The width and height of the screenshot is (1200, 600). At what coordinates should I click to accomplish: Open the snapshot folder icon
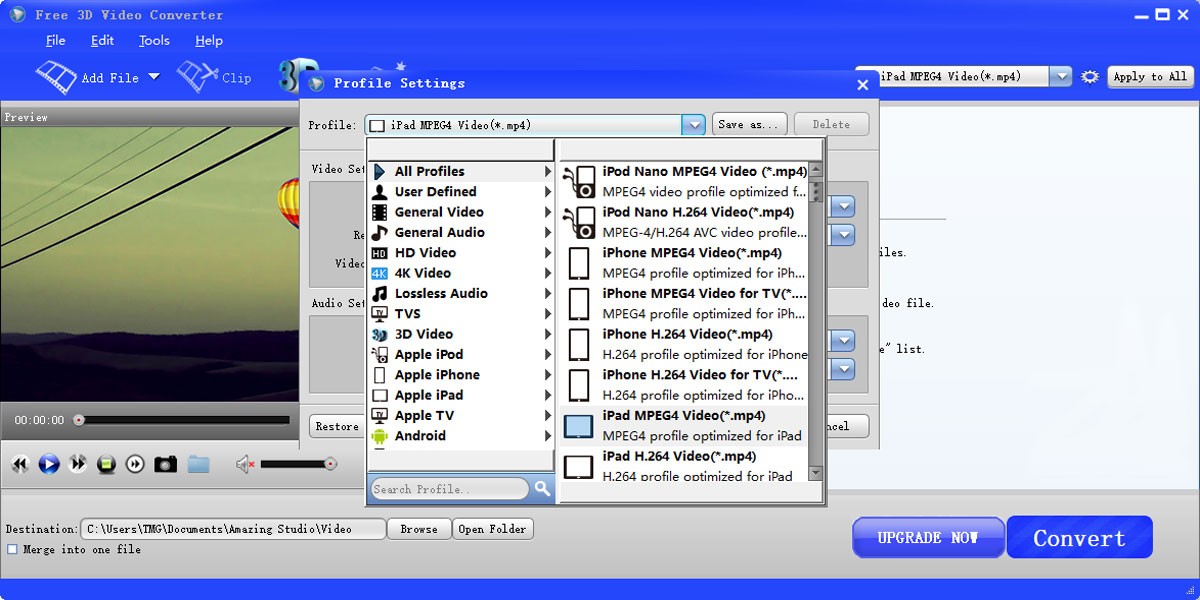(x=198, y=464)
